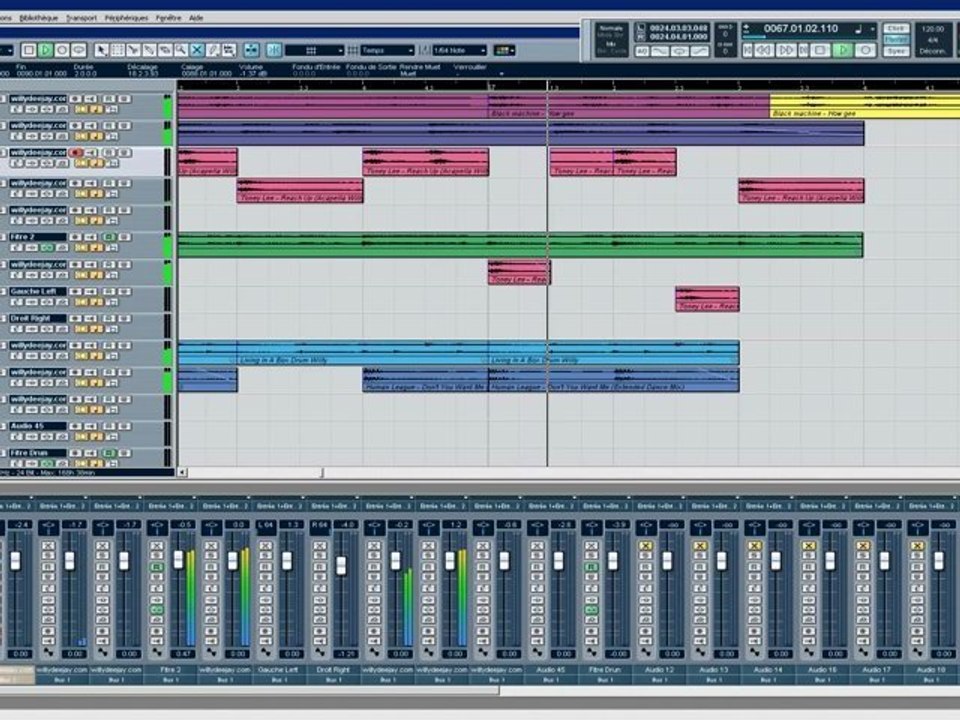Select the Zoom magnifier tool

click(x=181, y=50)
